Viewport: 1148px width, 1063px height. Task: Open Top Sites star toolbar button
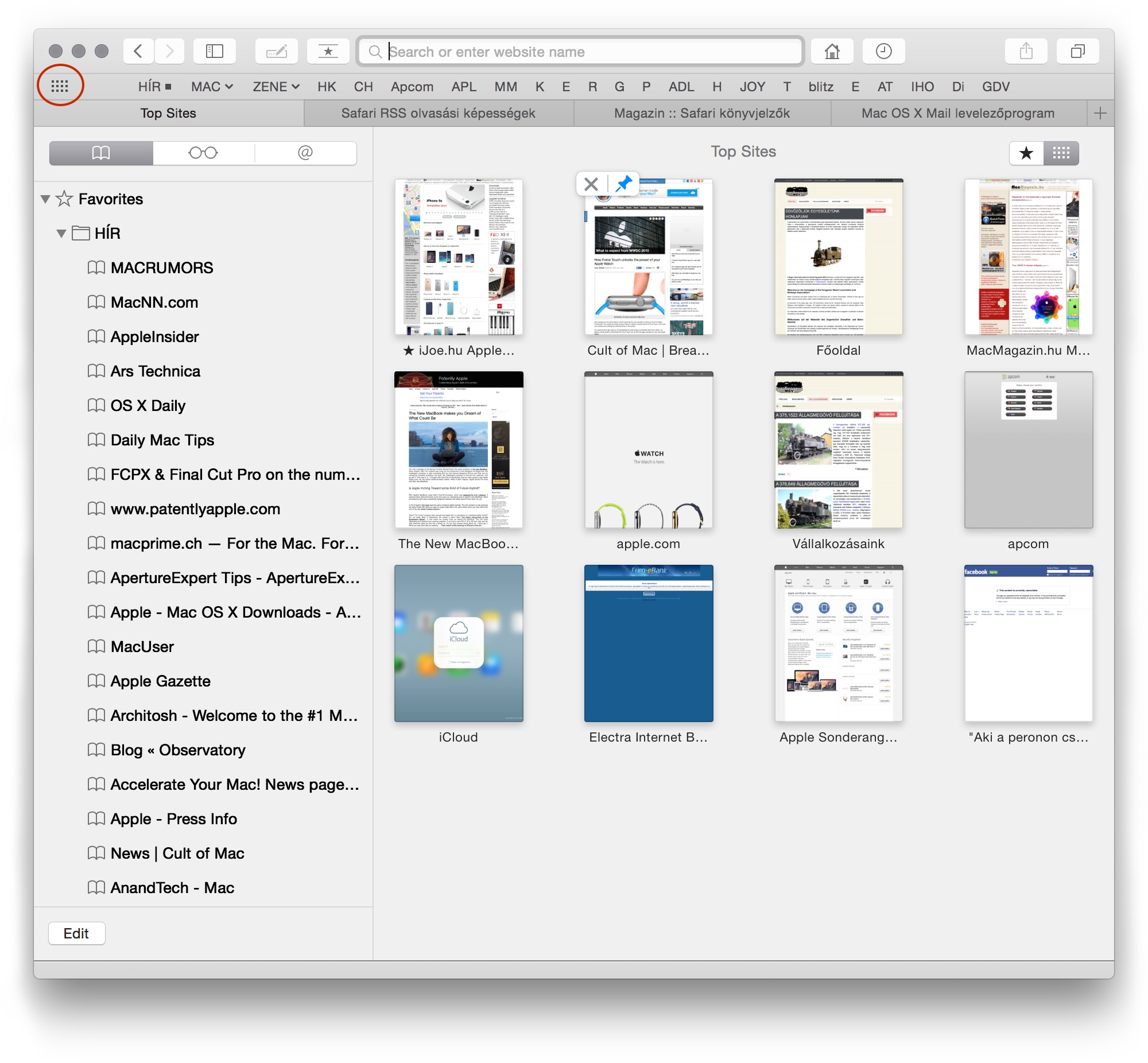(328, 51)
